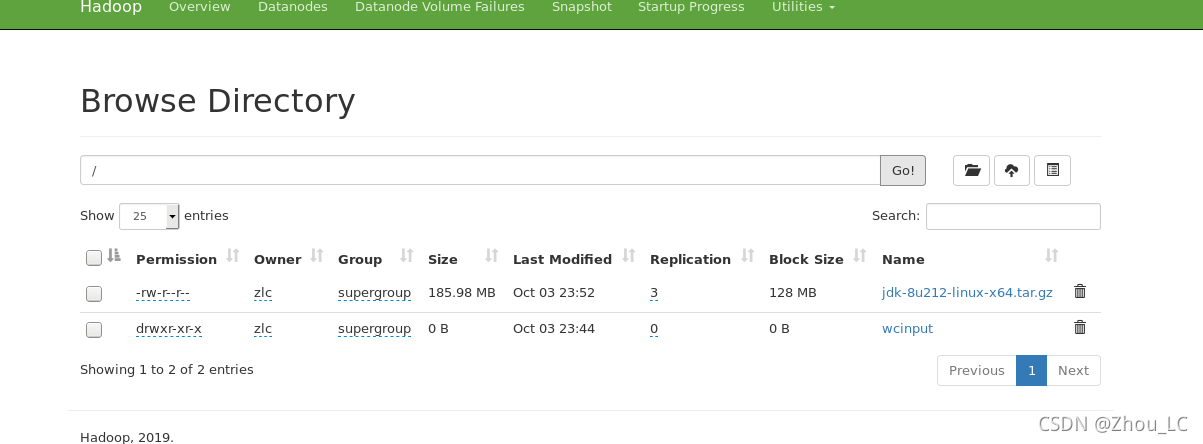1203x444 pixels.
Task: Click the Next page button
Action: (x=1073, y=370)
